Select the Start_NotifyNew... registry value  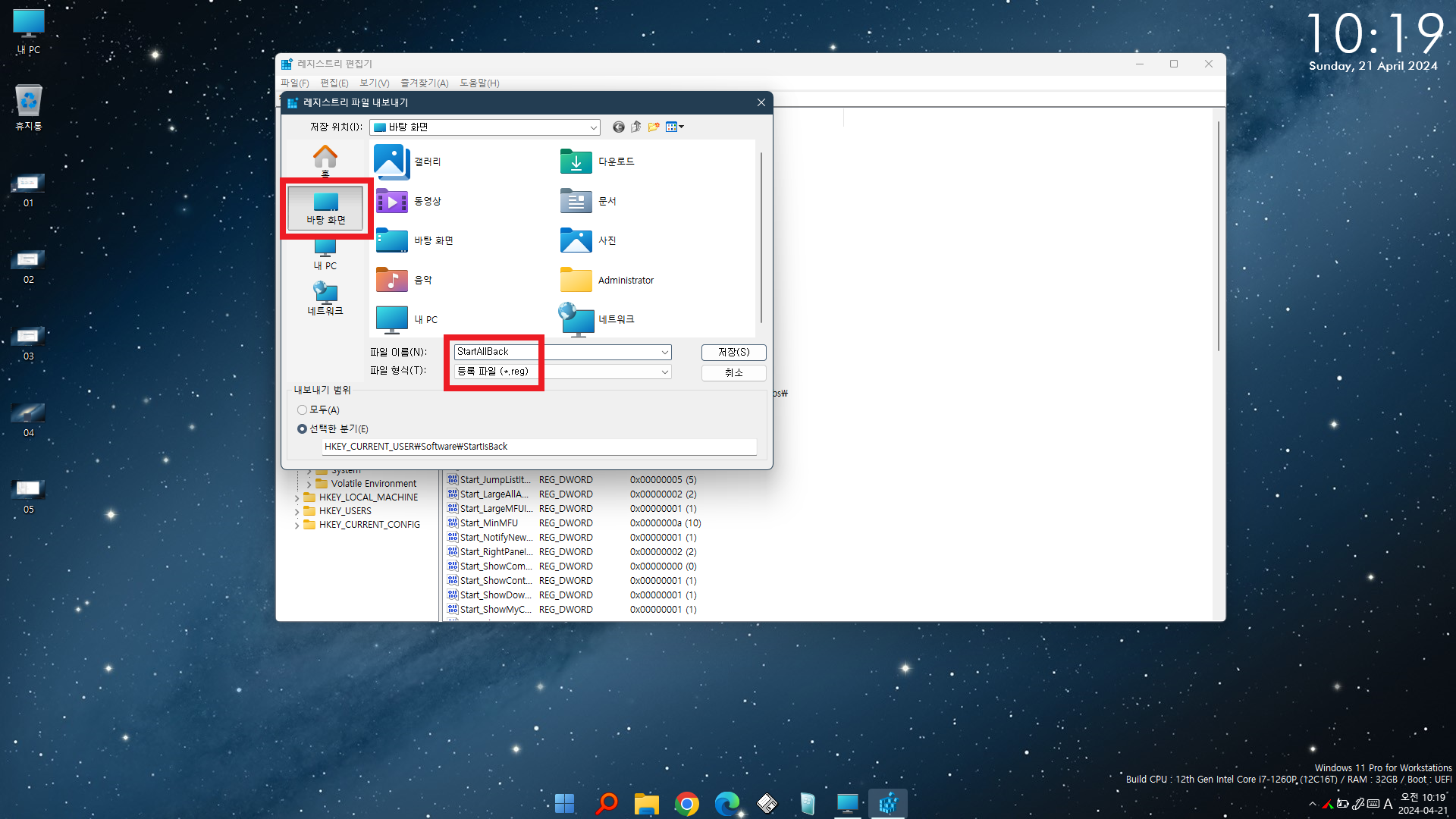pyautogui.click(x=488, y=538)
